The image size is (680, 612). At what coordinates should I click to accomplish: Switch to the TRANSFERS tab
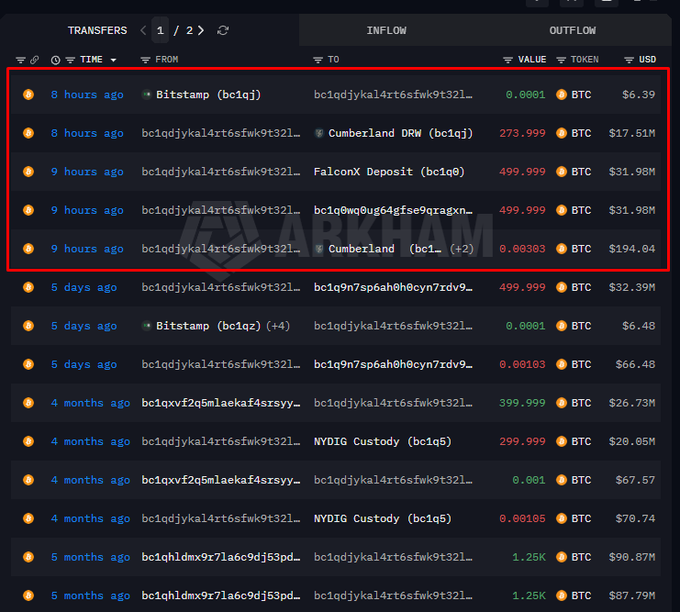click(97, 30)
